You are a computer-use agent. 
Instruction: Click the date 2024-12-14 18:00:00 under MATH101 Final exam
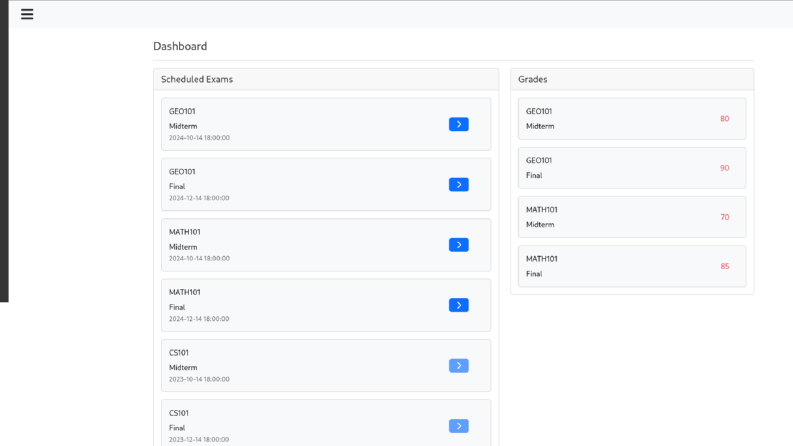pyautogui.click(x=199, y=319)
